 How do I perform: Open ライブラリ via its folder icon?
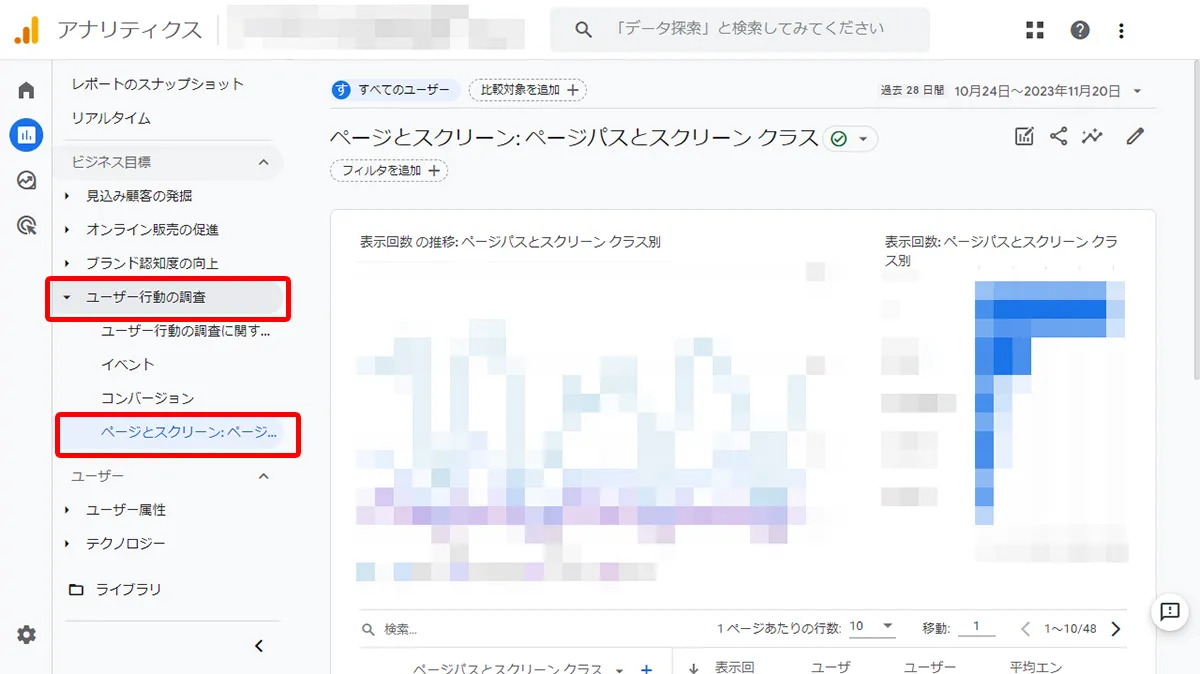[x=77, y=589]
